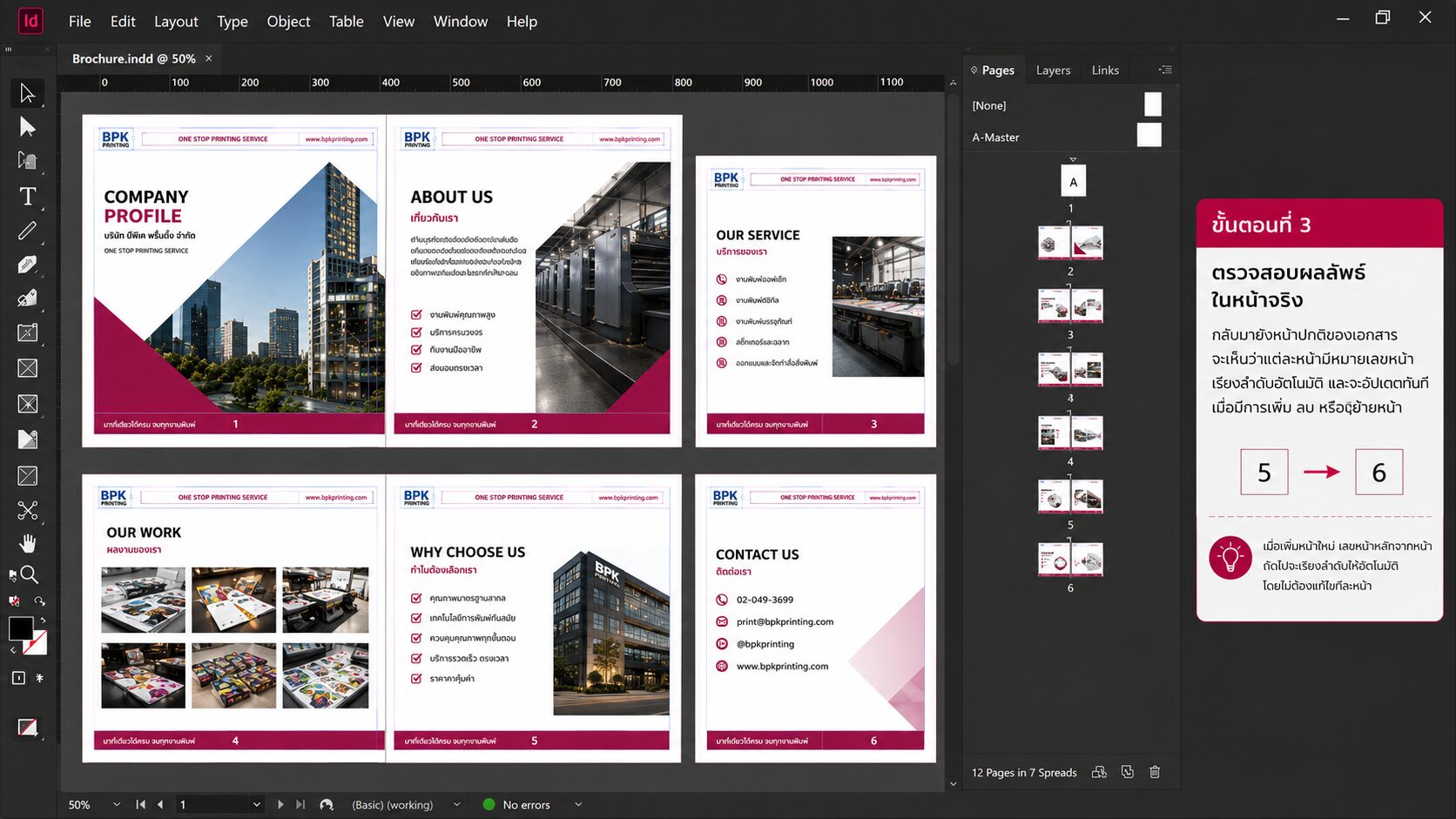Open the View menu

coord(399,21)
